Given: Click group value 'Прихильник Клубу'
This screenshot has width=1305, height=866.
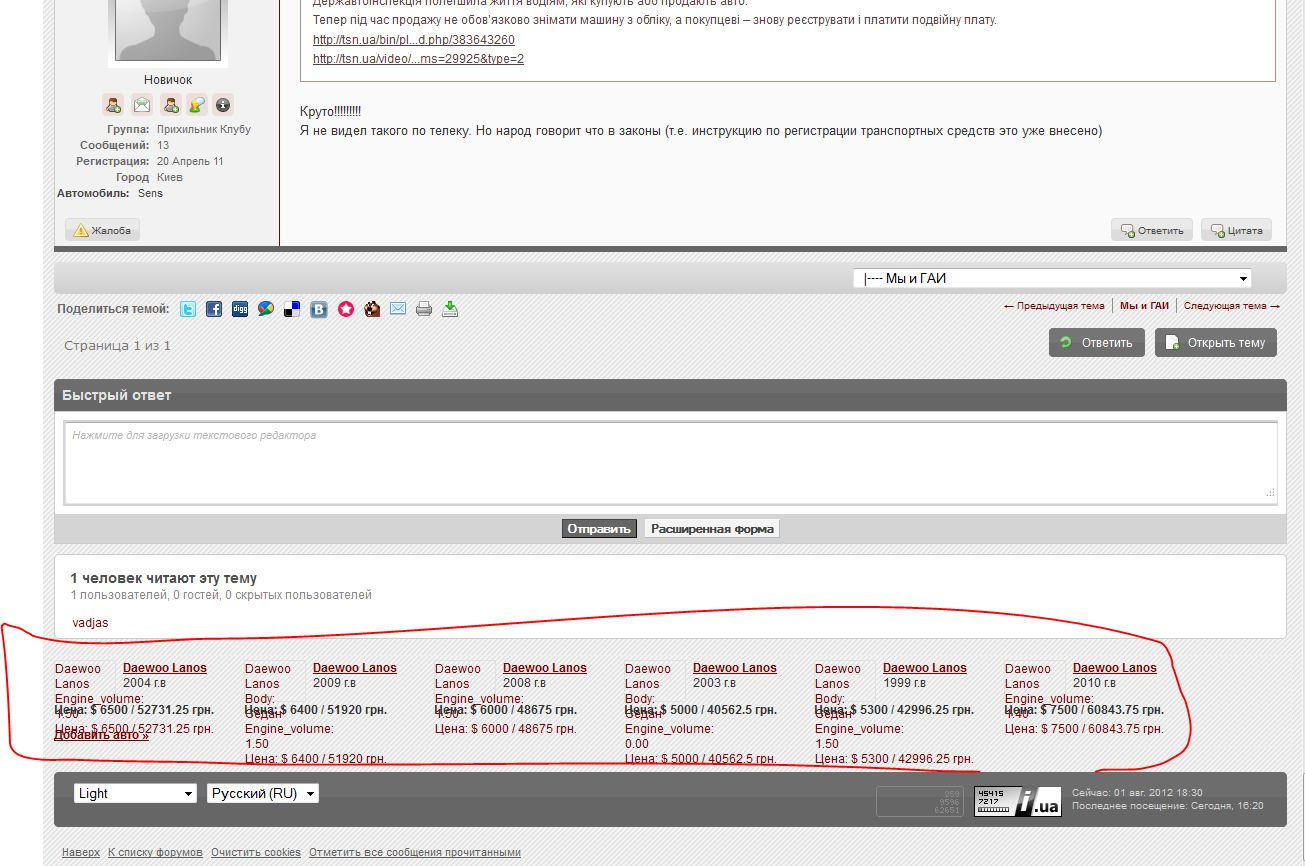Looking at the screenshot, I should [204, 129].
